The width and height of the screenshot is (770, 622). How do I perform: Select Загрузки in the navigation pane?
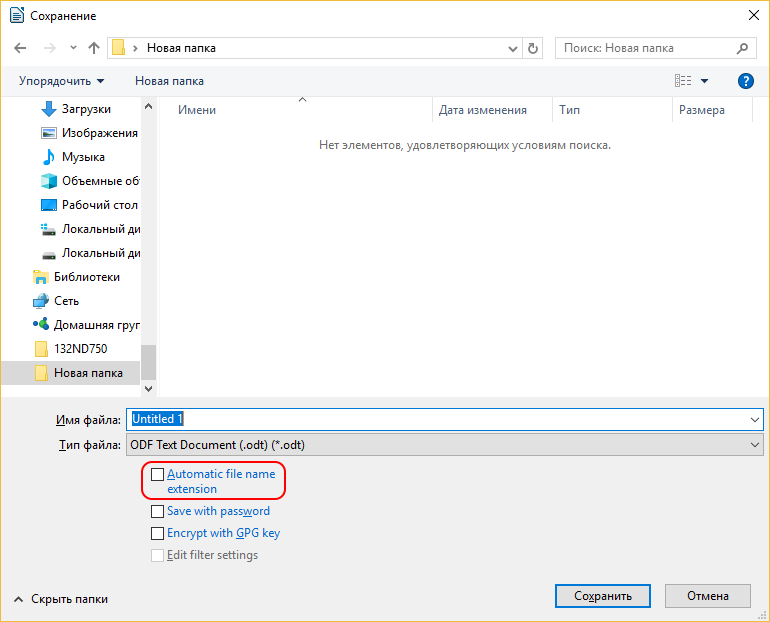tap(86, 109)
